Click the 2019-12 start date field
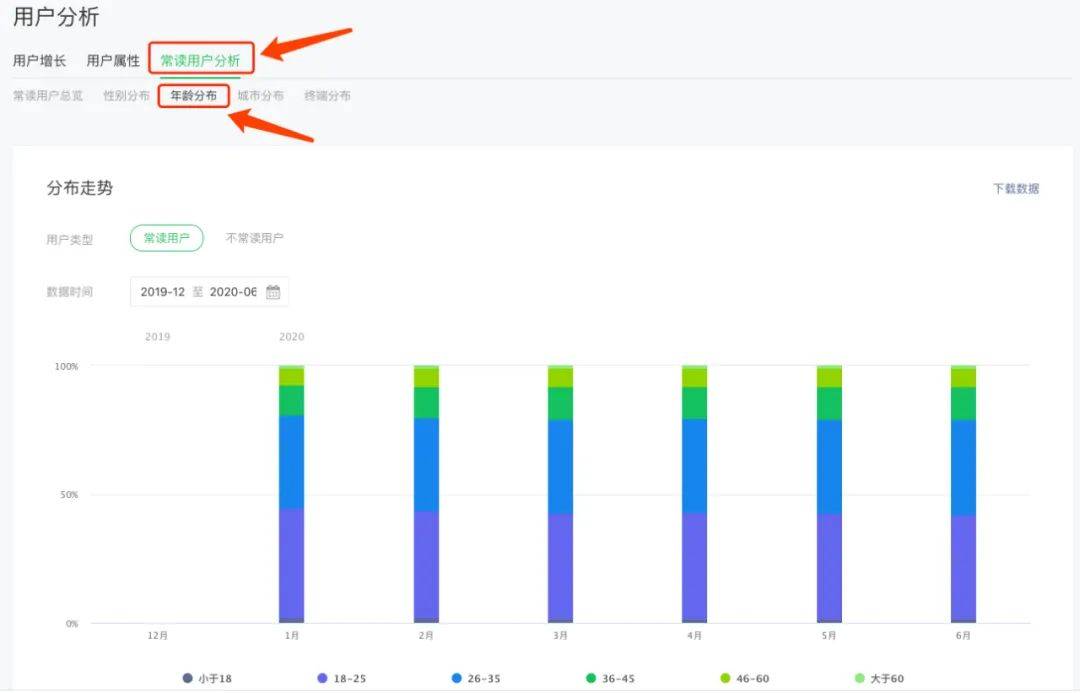The width and height of the screenshot is (1080, 693). coord(163,292)
